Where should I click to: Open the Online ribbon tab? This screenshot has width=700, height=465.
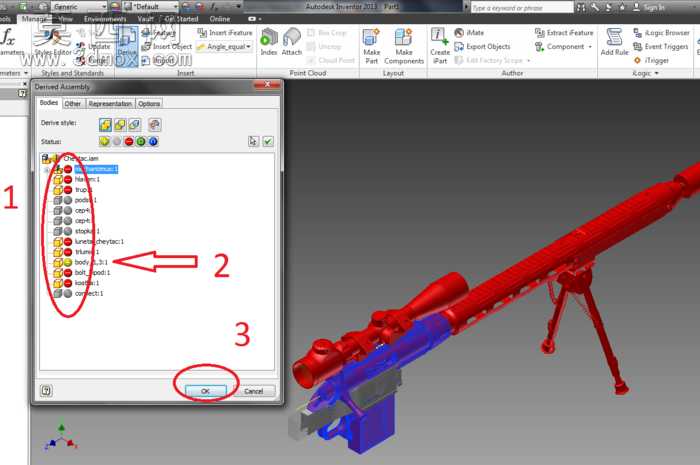[220, 19]
